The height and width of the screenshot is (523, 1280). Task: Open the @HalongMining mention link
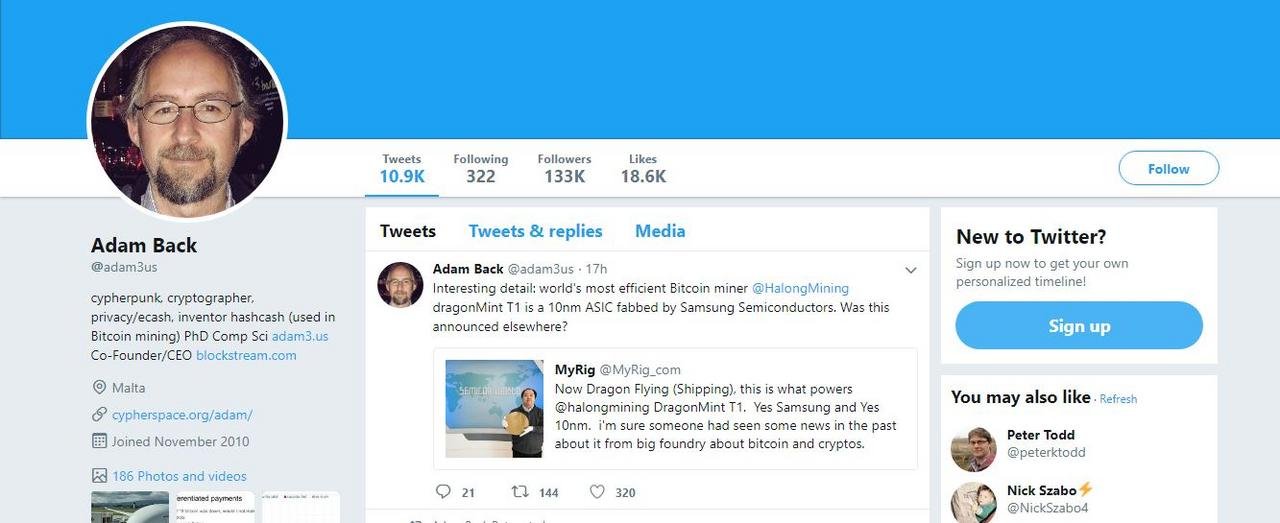point(800,288)
